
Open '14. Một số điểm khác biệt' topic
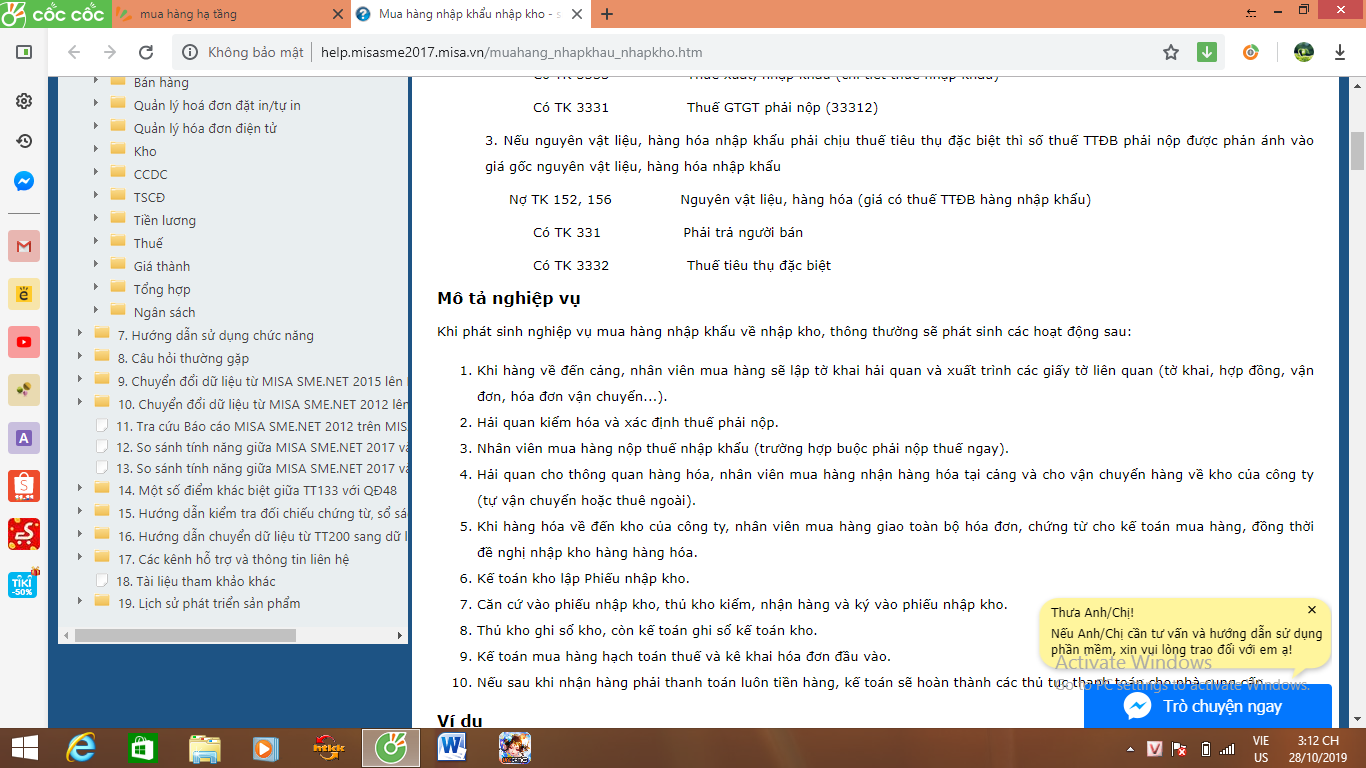257,490
